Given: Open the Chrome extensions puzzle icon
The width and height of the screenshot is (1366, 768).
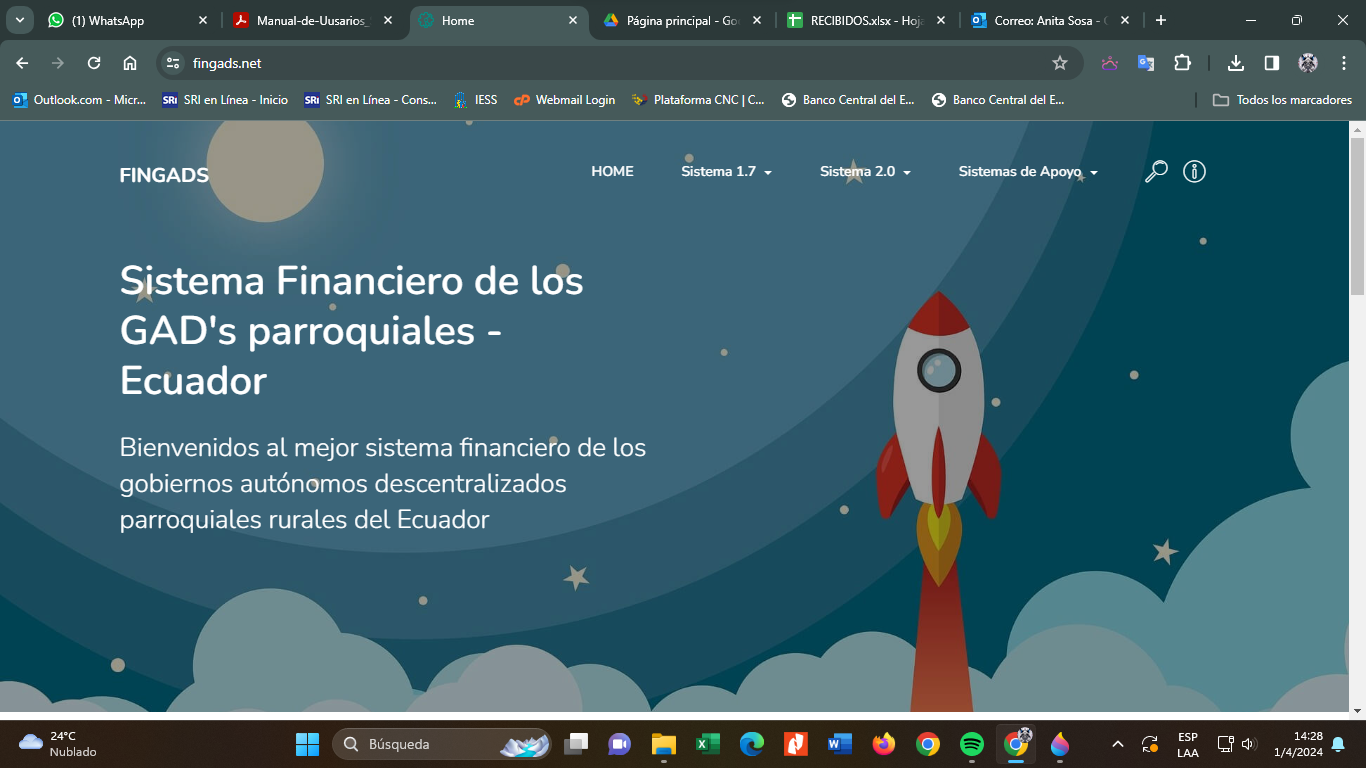Looking at the screenshot, I should point(1182,63).
